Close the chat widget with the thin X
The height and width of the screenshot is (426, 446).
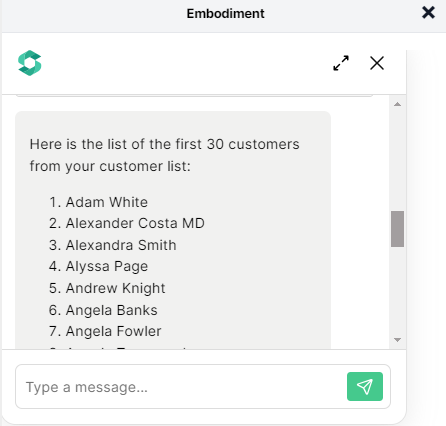(377, 63)
